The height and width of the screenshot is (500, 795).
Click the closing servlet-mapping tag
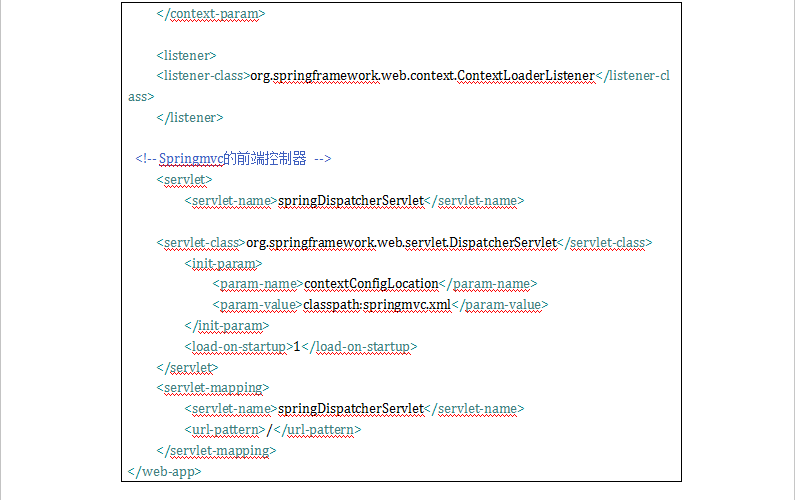216,451
